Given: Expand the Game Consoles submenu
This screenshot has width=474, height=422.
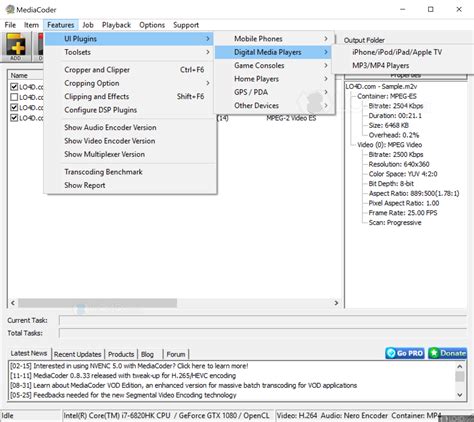Looking at the screenshot, I should (x=273, y=66).
